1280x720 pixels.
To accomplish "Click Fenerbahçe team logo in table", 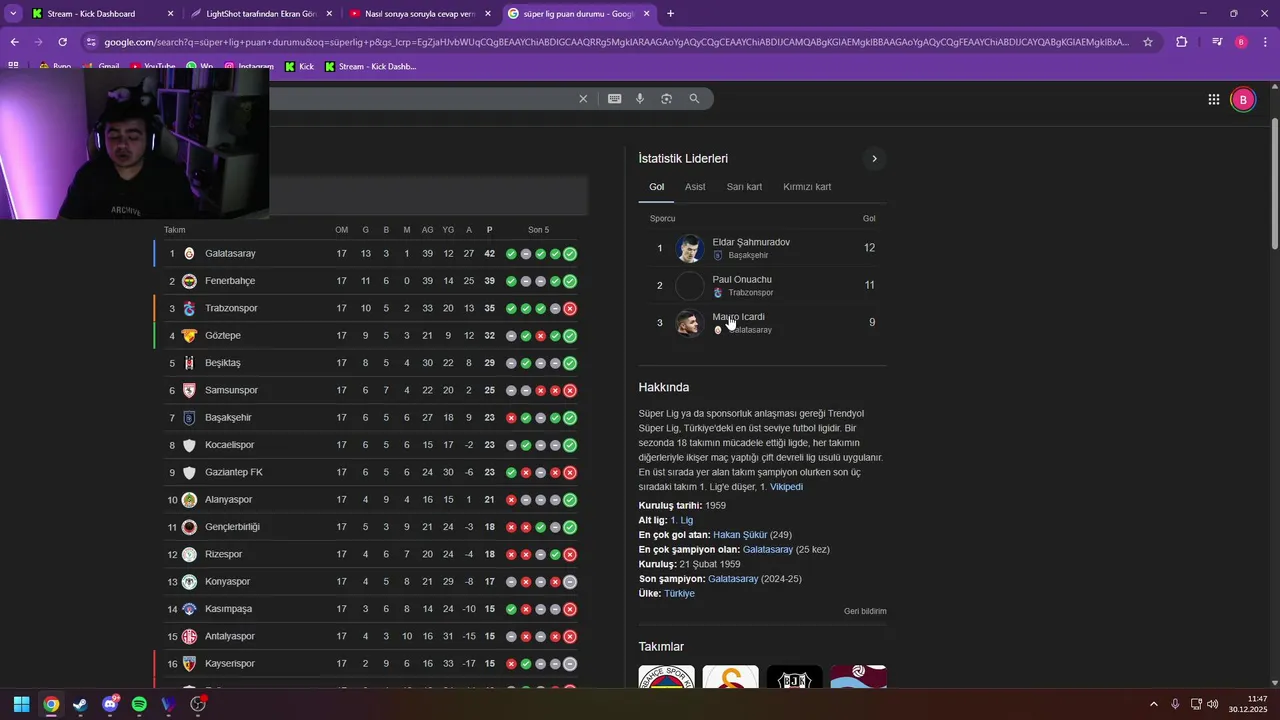I will click(x=189, y=281).
